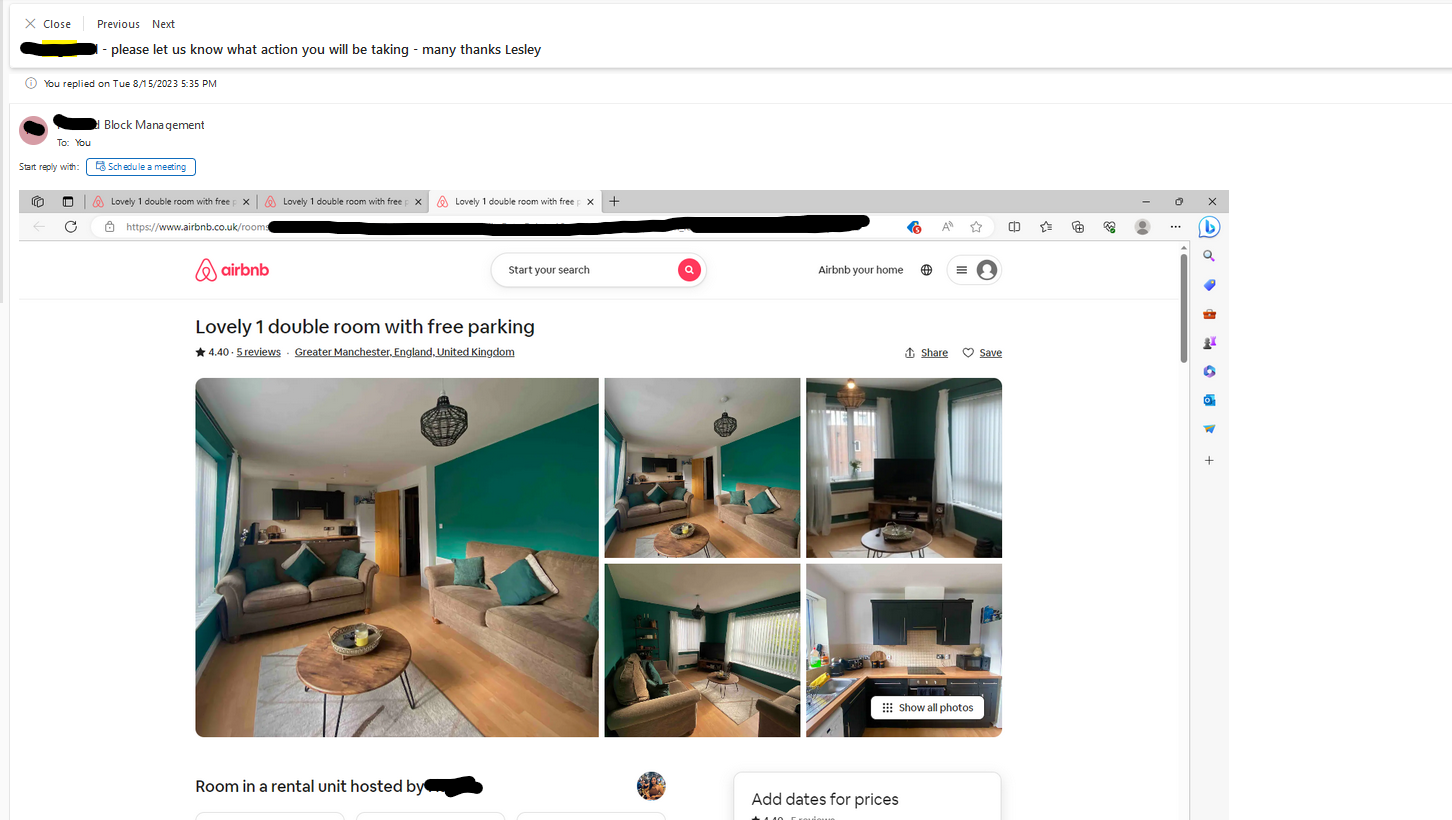
Task: Close the first Airbnb browser tab
Action: pos(247,201)
